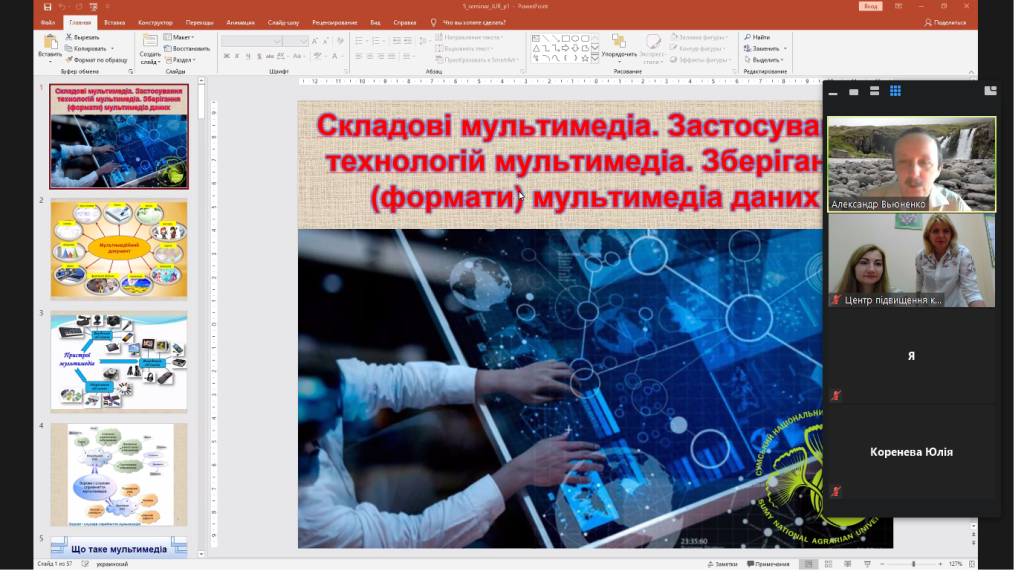The width and height of the screenshot is (1024, 580).
Task: Minimize the Zoom video panel
Action: [x=833, y=92]
